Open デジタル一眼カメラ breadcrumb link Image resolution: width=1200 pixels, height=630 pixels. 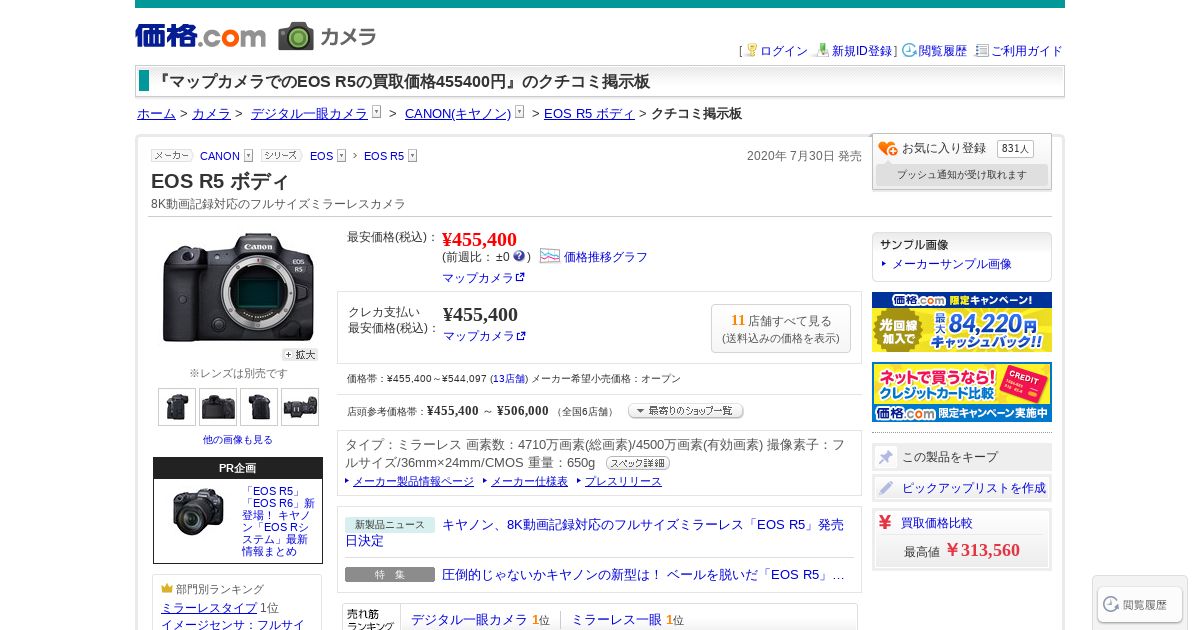(309, 114)
